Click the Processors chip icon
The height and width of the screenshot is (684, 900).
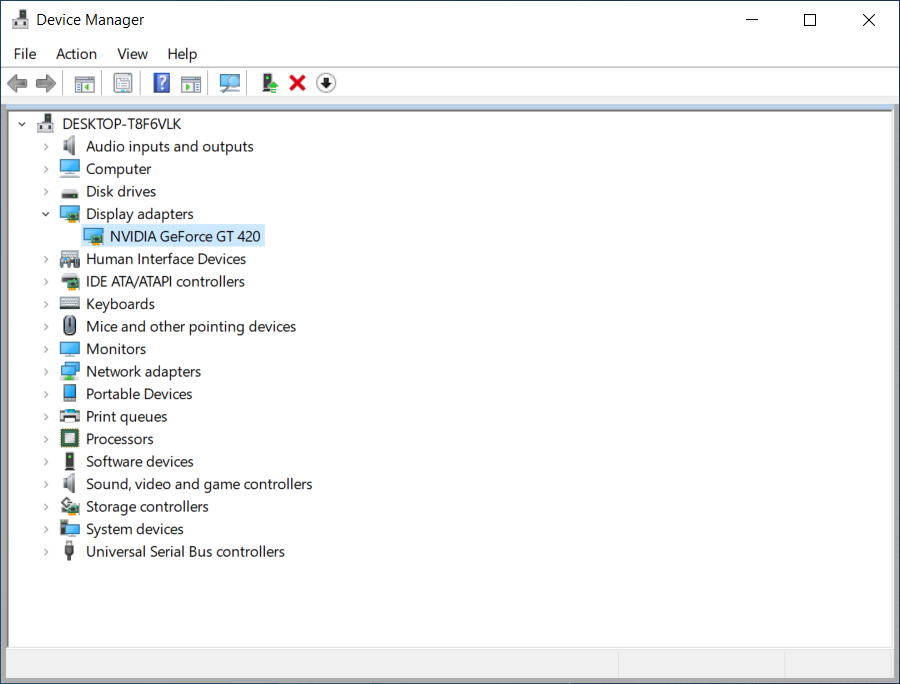69,438
